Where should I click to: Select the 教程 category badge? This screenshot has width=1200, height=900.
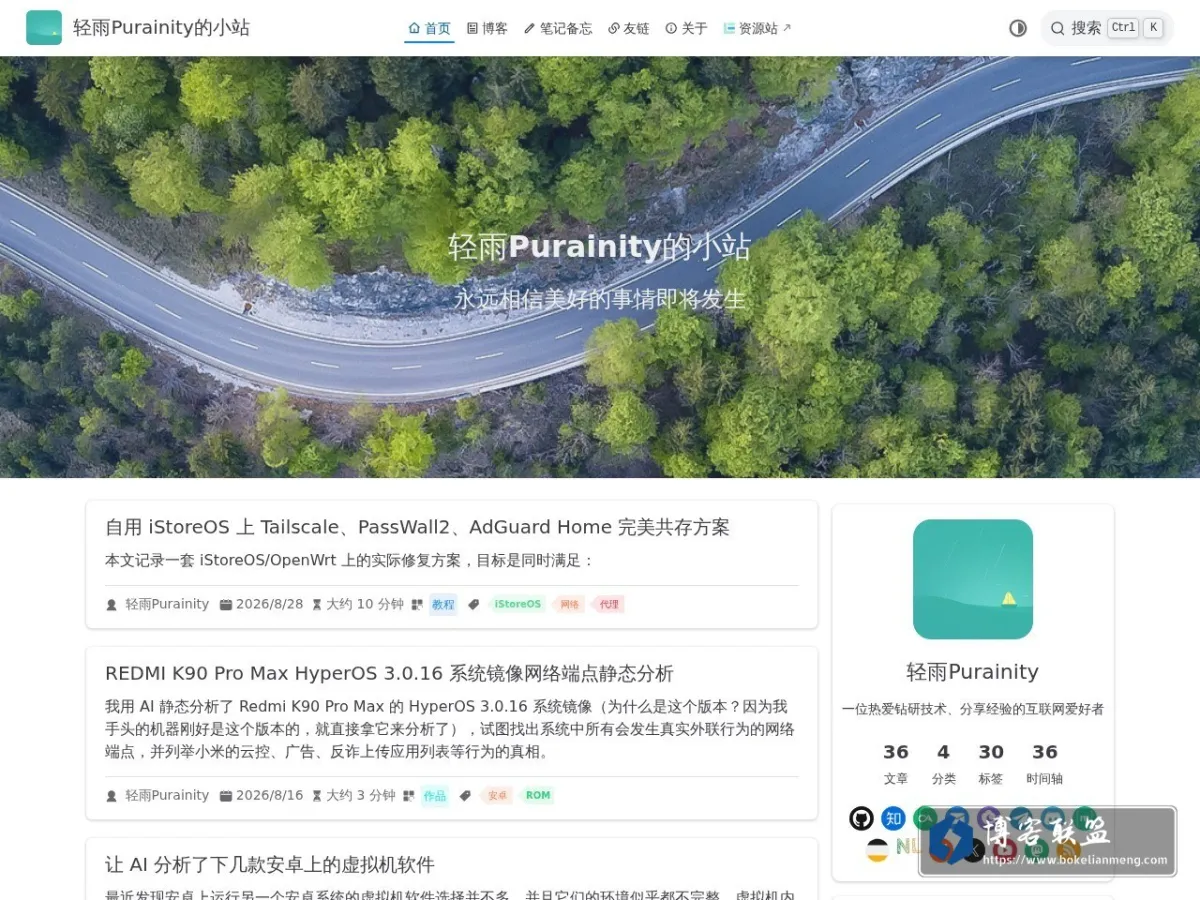(443, 604)
